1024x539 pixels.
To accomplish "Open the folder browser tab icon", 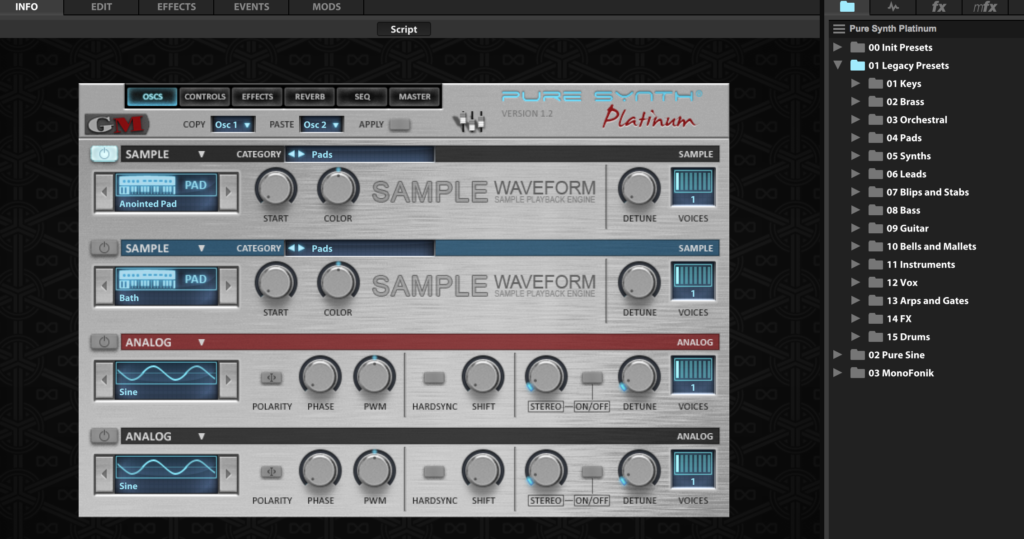I will [x=847, y=7].
